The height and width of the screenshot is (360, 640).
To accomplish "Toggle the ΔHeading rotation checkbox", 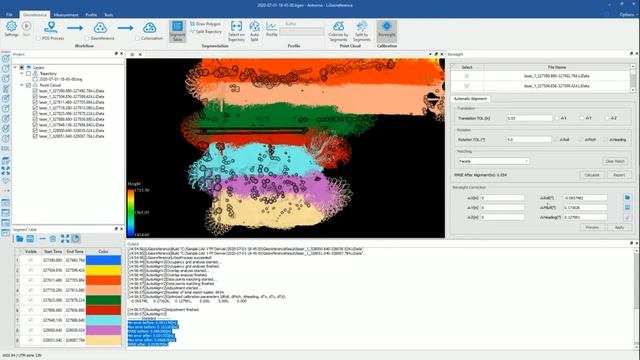I will click(605, 140).
